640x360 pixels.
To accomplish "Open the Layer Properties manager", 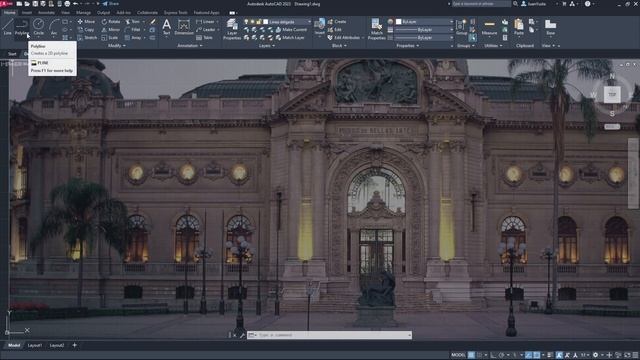I will pos(232,29).
